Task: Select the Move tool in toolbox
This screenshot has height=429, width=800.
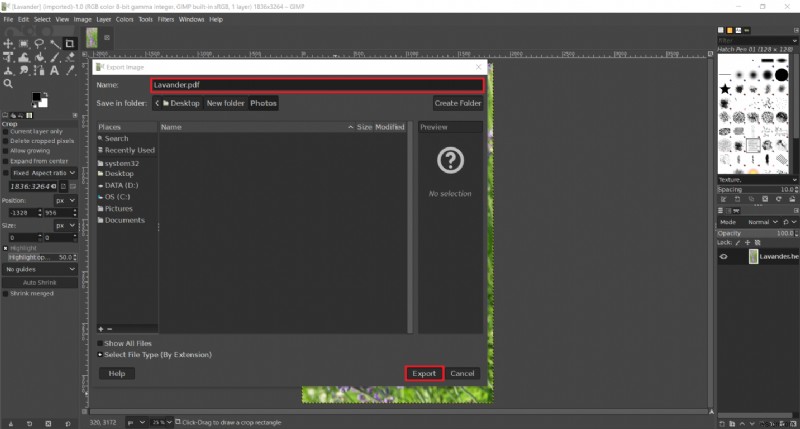Action: coord(9,44)
